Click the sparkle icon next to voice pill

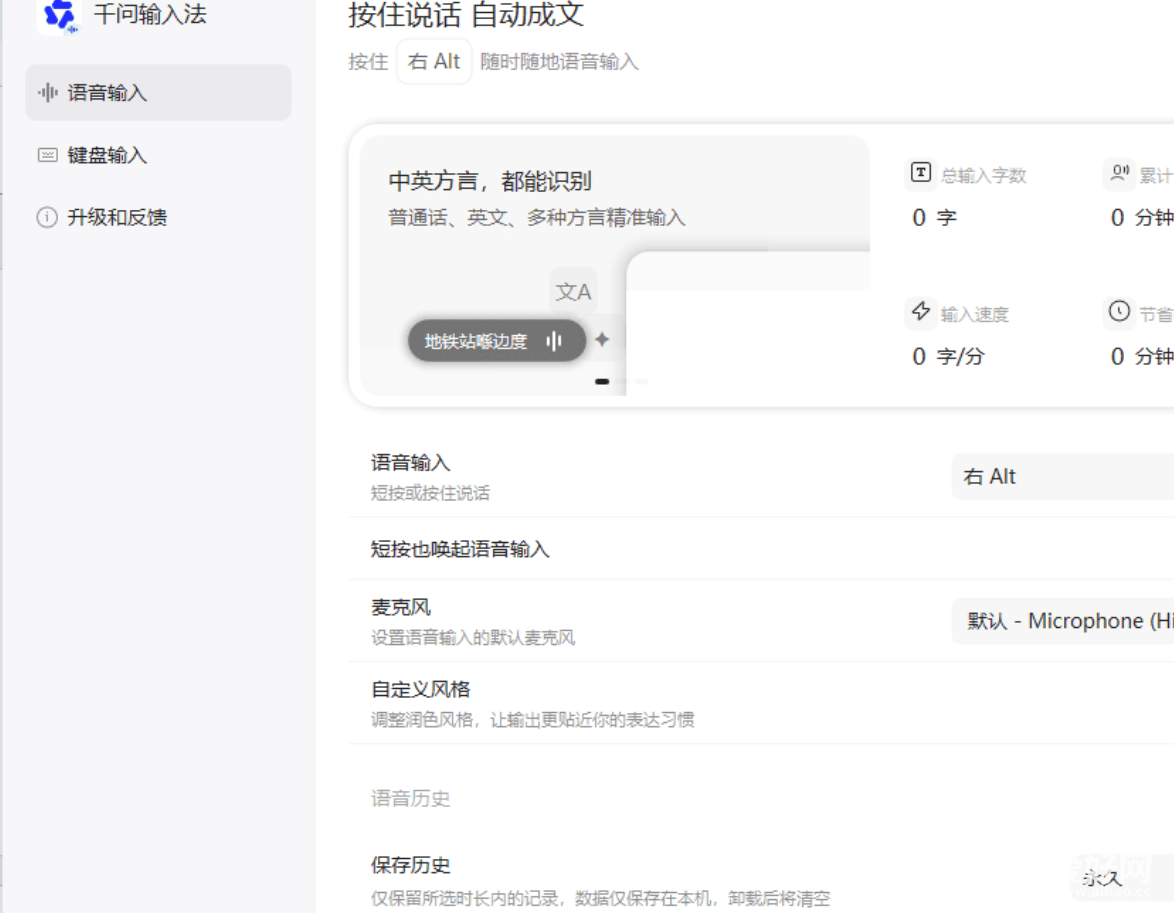click(602, 339)
